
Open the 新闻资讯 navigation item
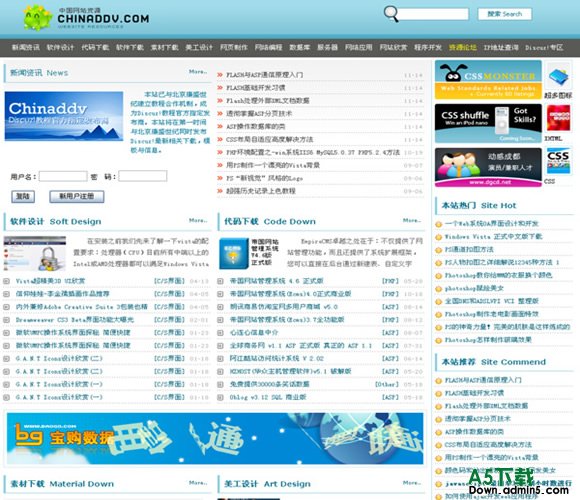tap(26, 47)
